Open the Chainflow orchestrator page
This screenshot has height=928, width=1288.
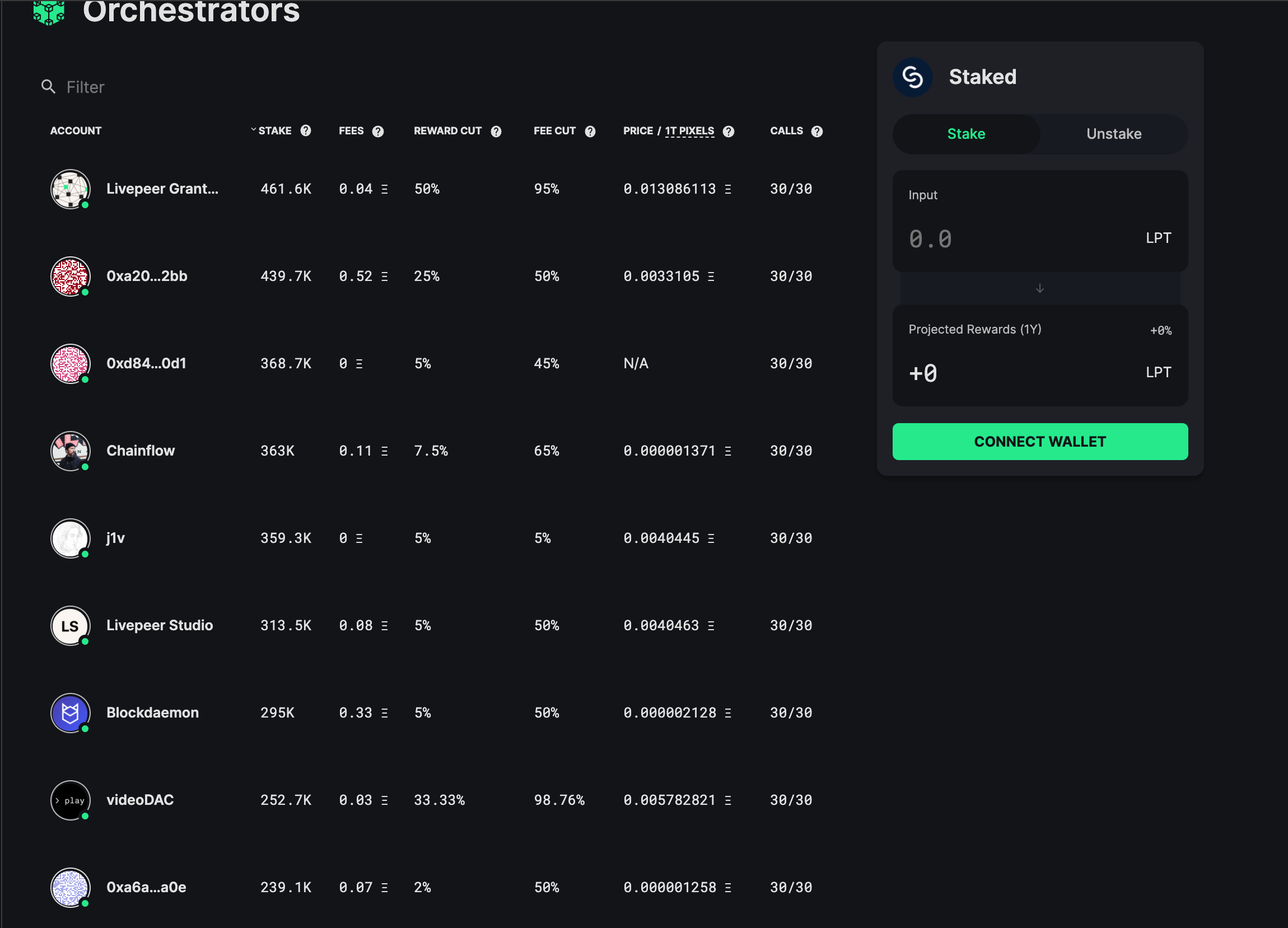[141, 451]
